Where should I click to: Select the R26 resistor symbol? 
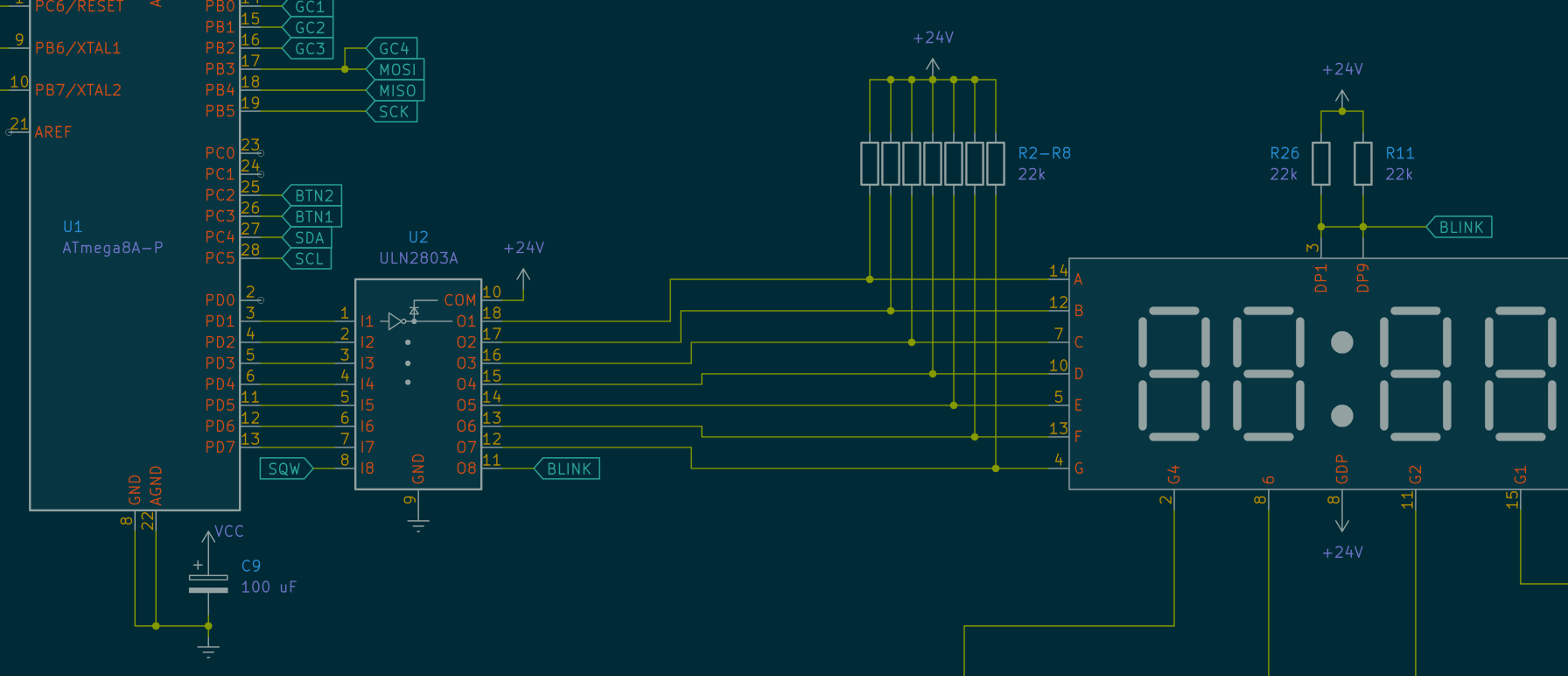pyautogui.click(x=1321, y=164)
